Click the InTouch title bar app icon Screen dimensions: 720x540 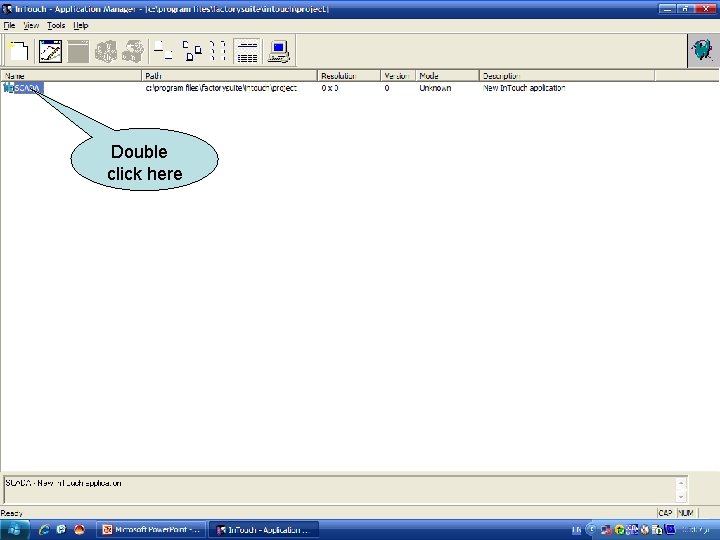coord(6,9)
